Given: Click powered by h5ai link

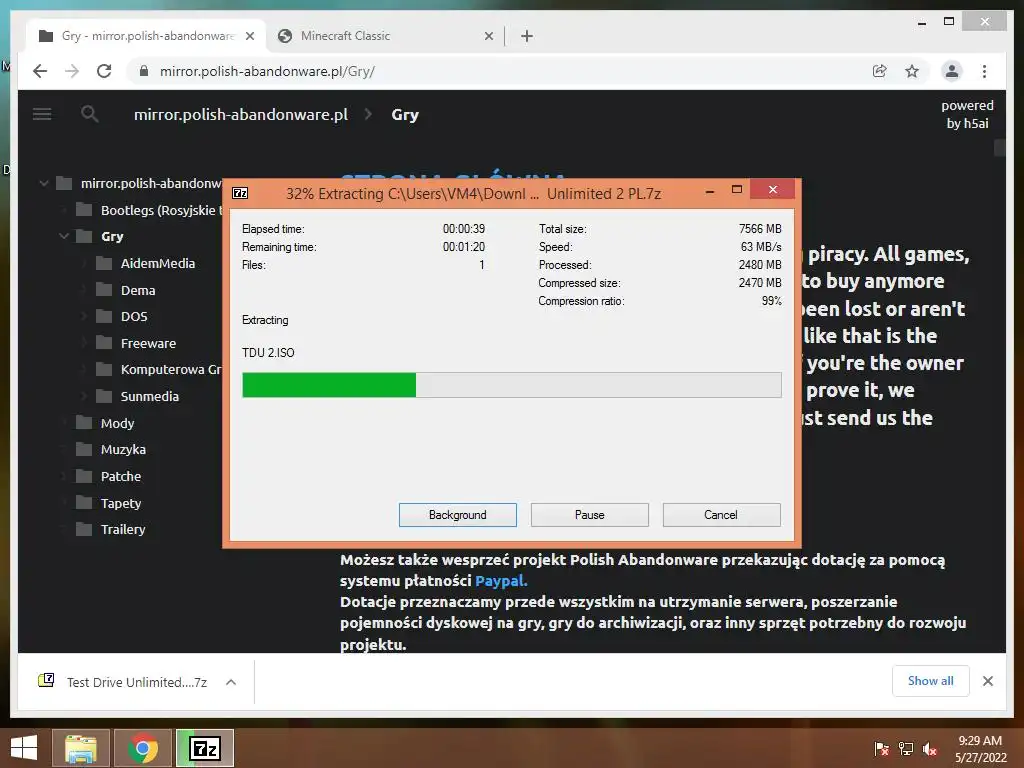Looking at the screenshot, I should point(967,114).
